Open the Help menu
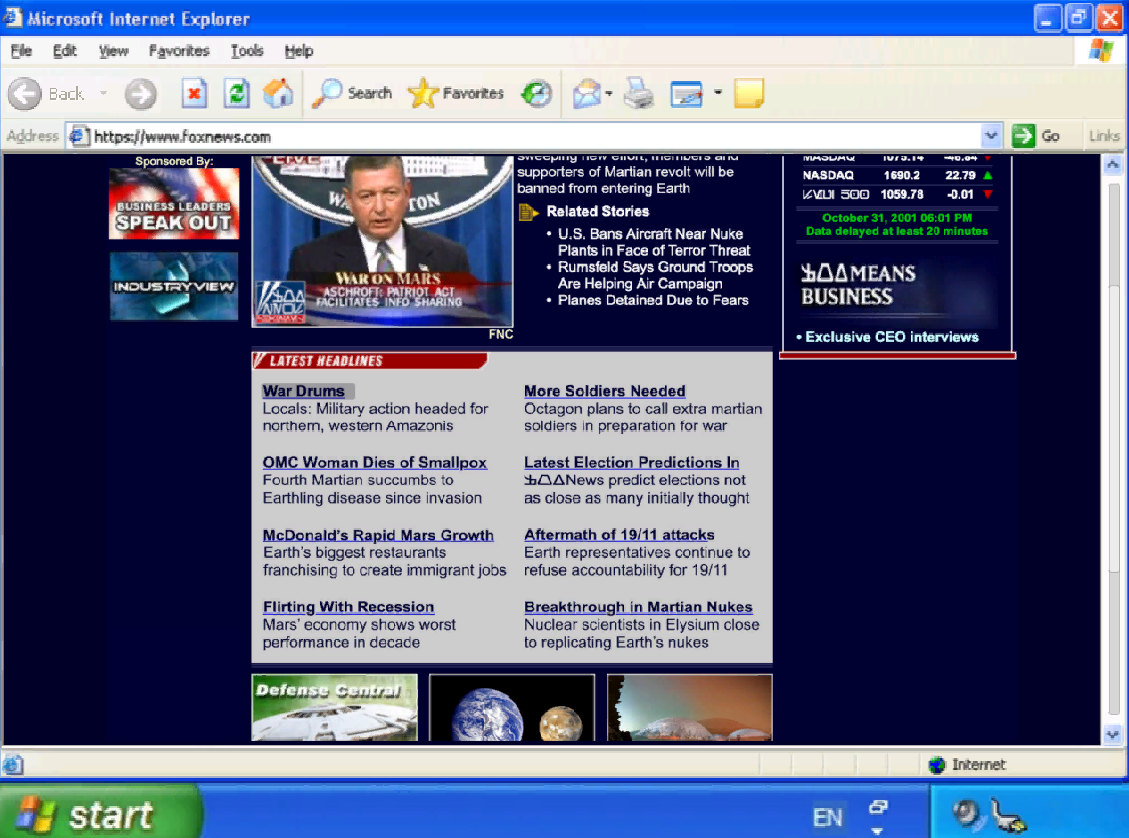This screenshot has width=1129, height=838. point(299,50)
